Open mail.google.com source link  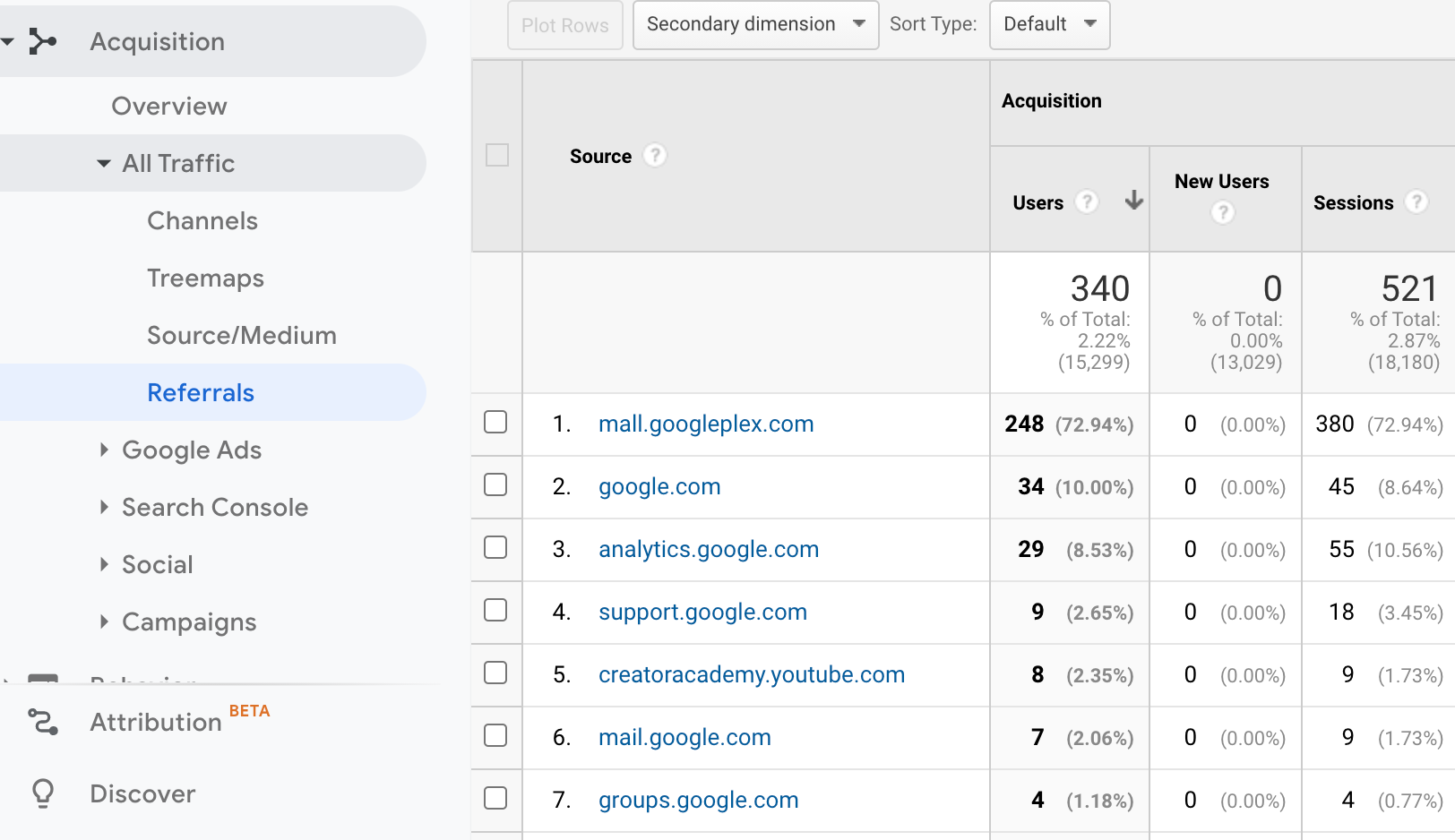pos(684,737)
